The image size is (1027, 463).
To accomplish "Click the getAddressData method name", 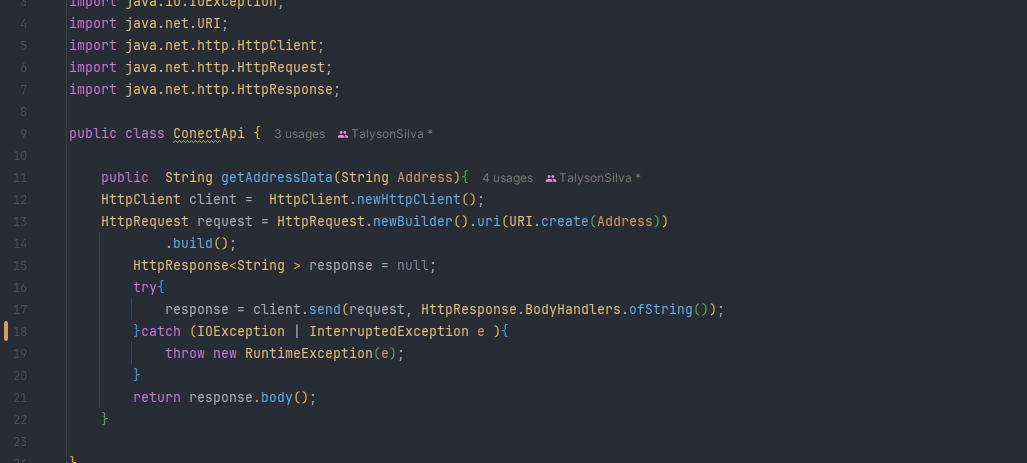I will (x=277, y=177).
